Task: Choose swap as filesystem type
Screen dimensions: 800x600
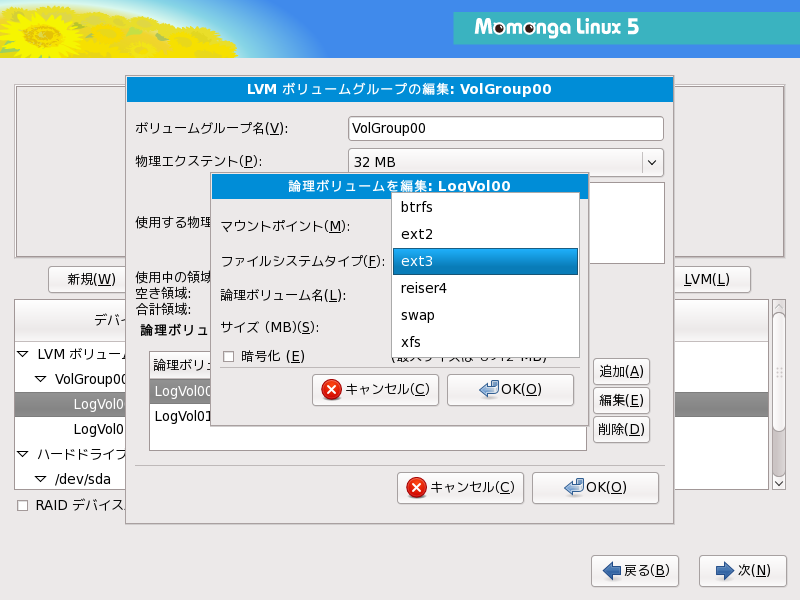Action: (485, 315)
